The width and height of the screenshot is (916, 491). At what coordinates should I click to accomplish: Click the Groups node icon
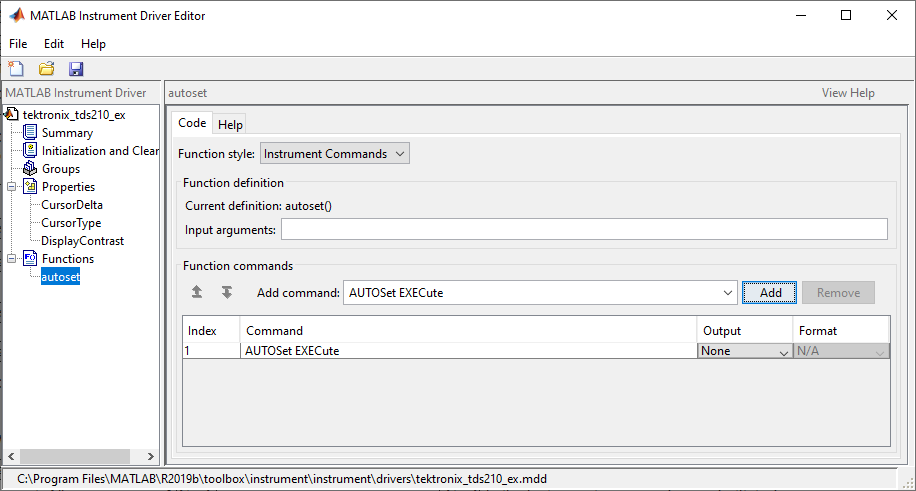(x=31, y=168)
